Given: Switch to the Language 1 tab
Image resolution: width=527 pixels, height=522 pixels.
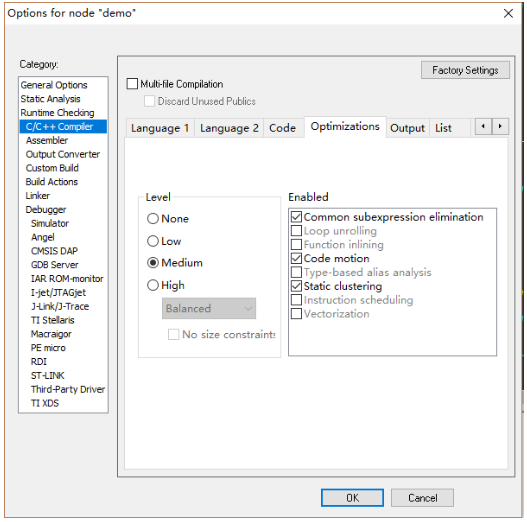Looking at the screenshot, I should 160,128.
